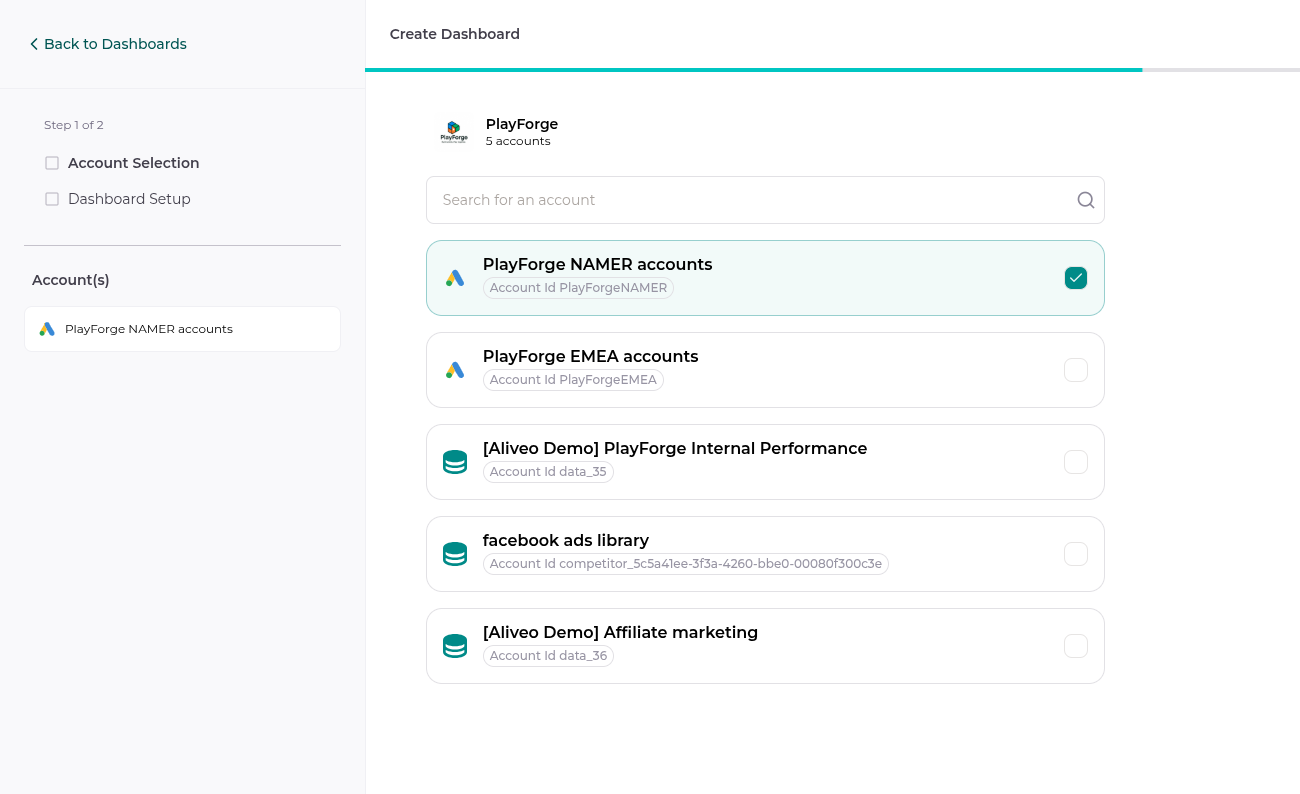The image size is (1300, 794).
Task: Focus the Search for an account field
Action: [x=750, y=200]
